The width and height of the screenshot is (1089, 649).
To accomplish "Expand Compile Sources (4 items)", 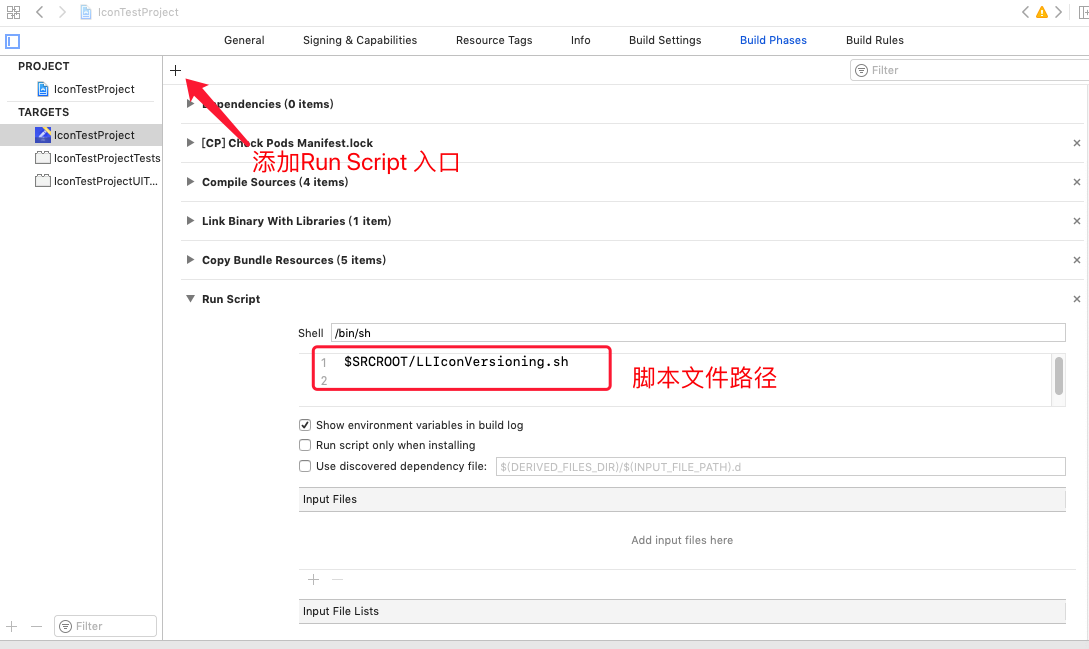I will pyautogui.click(x=190, y=181).
